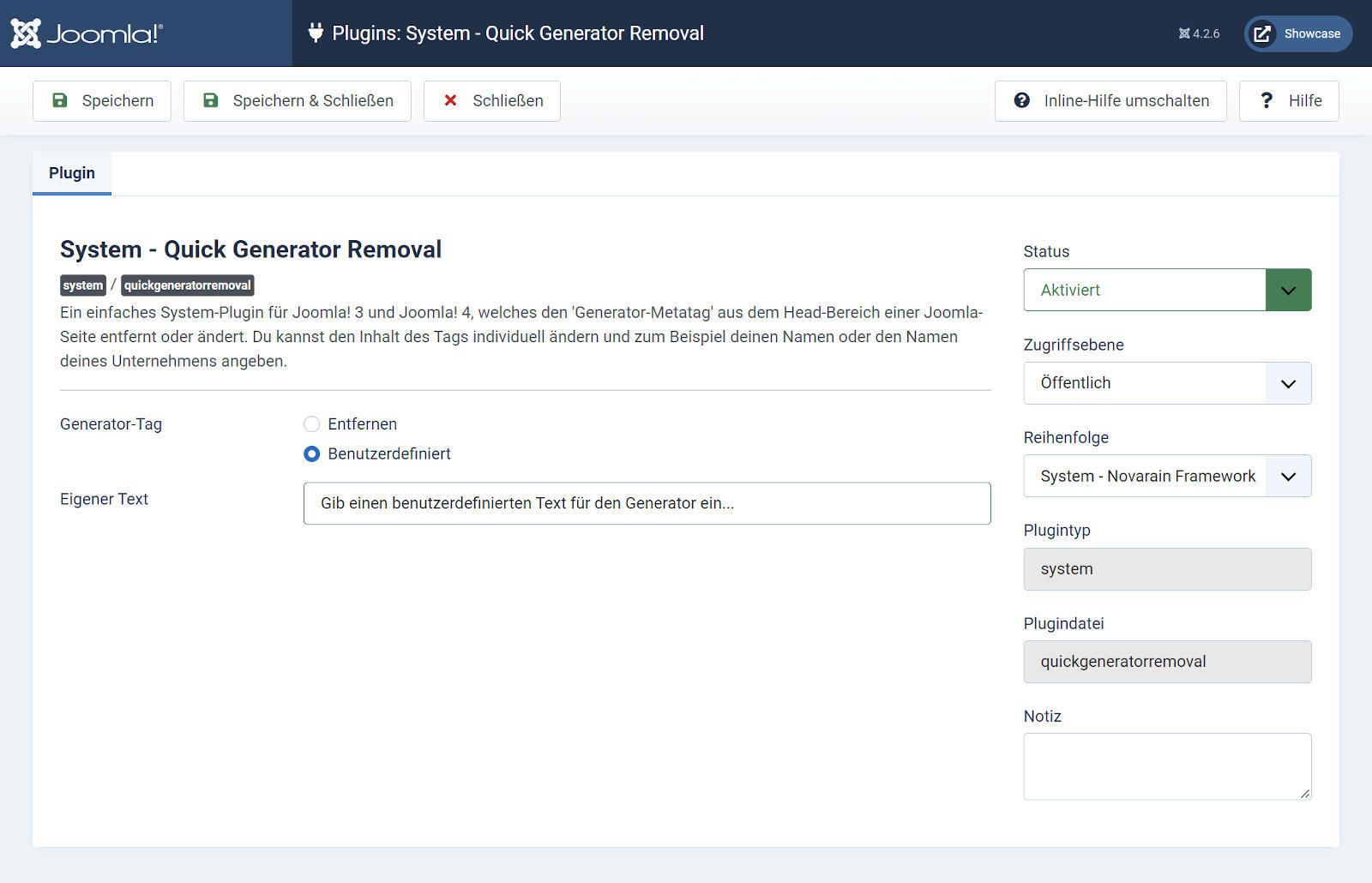Click the Showcase external link icon
The height and width of the screenshot is (883, 1372).
[1261, 34]
